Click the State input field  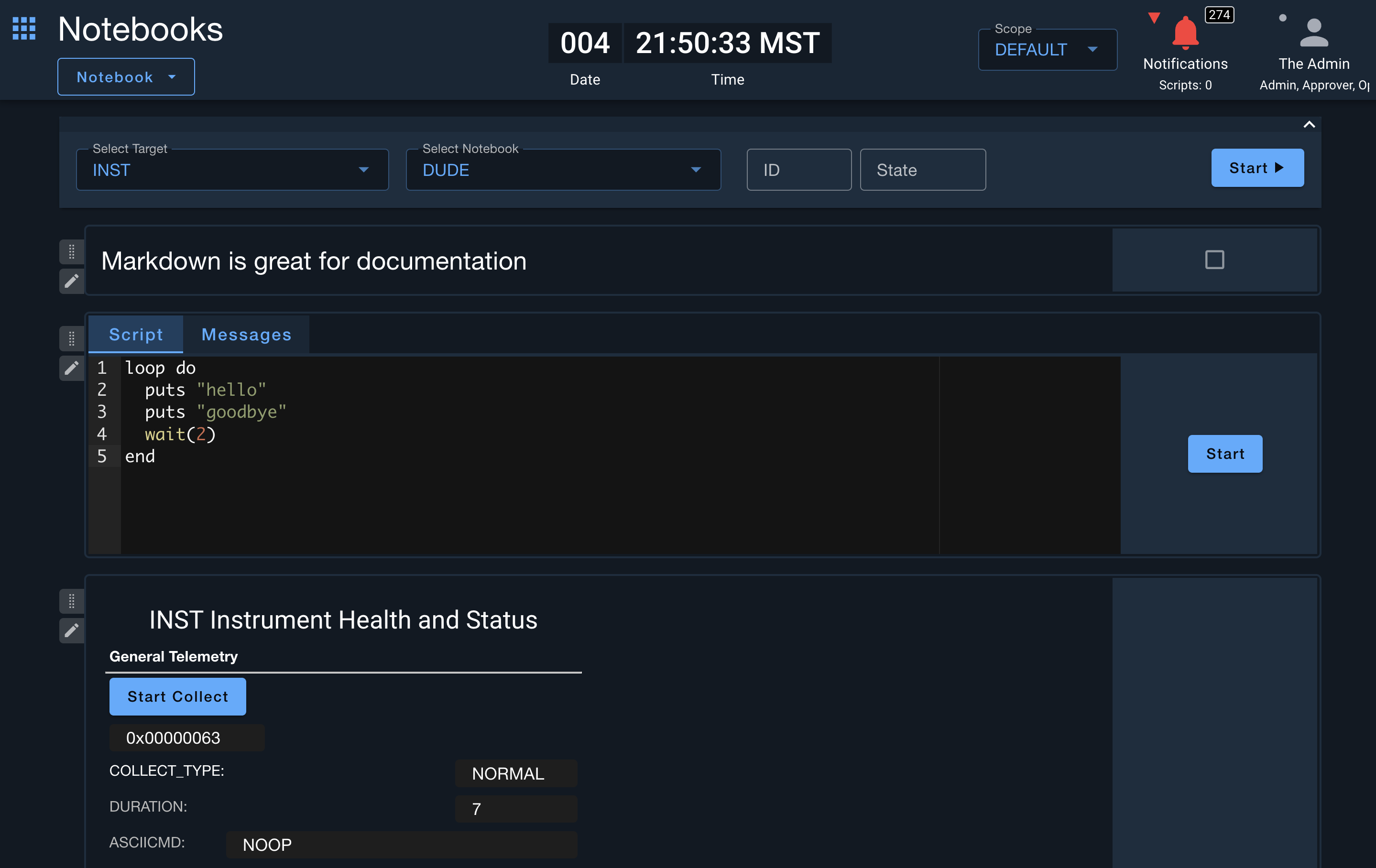[x=922, y=170]
